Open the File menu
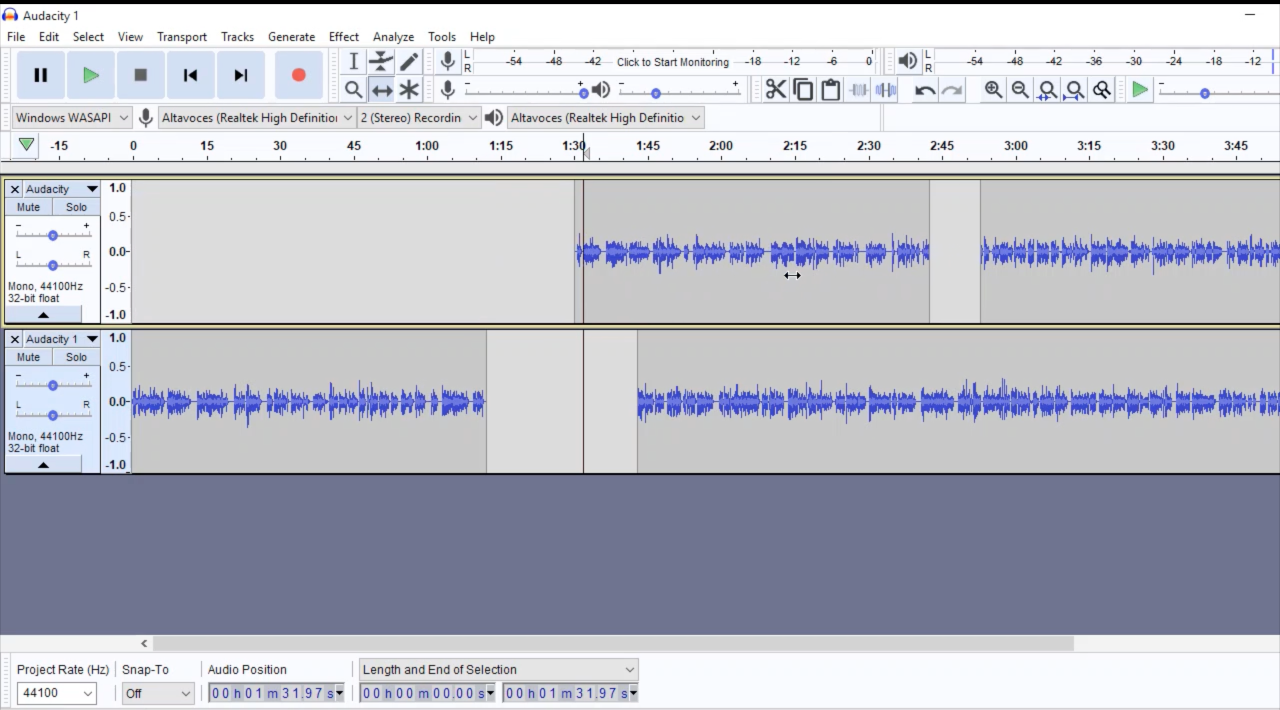Viewport: 1280px width, 710px height. 16,37
